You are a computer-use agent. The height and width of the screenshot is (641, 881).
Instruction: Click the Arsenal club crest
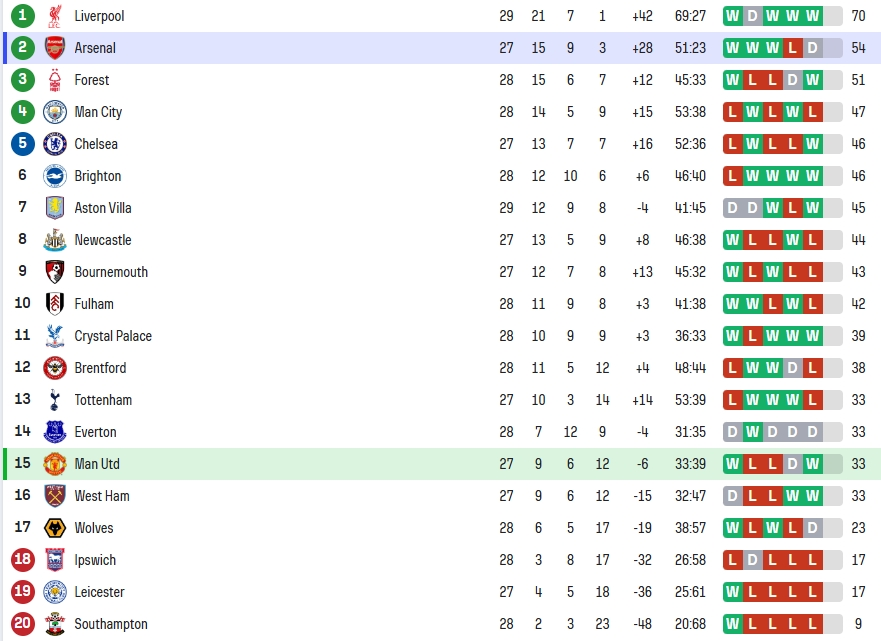[55, 48]
